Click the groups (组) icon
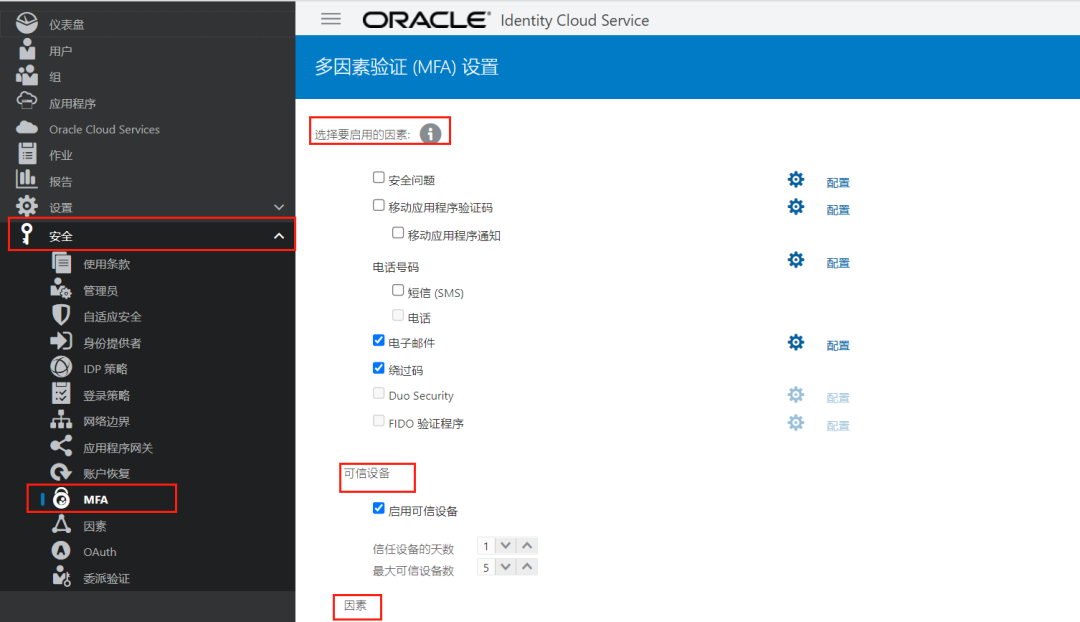Viewport: 1080px width, 622px height. point(27,76)
